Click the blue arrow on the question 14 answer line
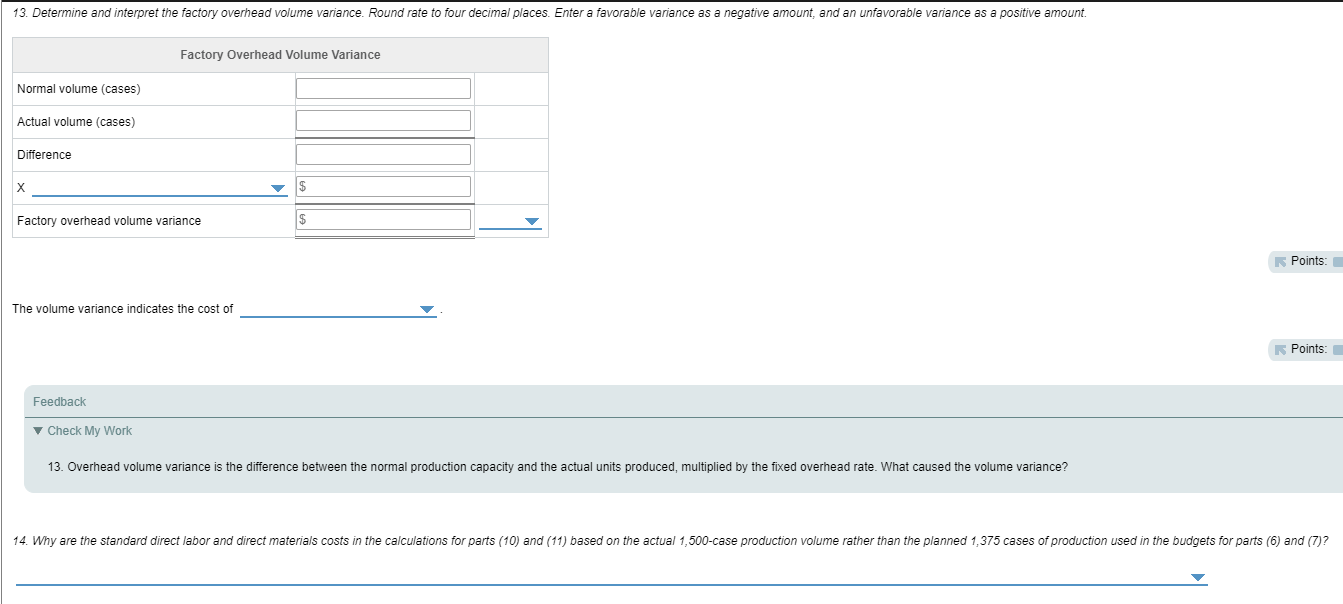Viewport: 1343px width, 604px height. (1196, 576)
